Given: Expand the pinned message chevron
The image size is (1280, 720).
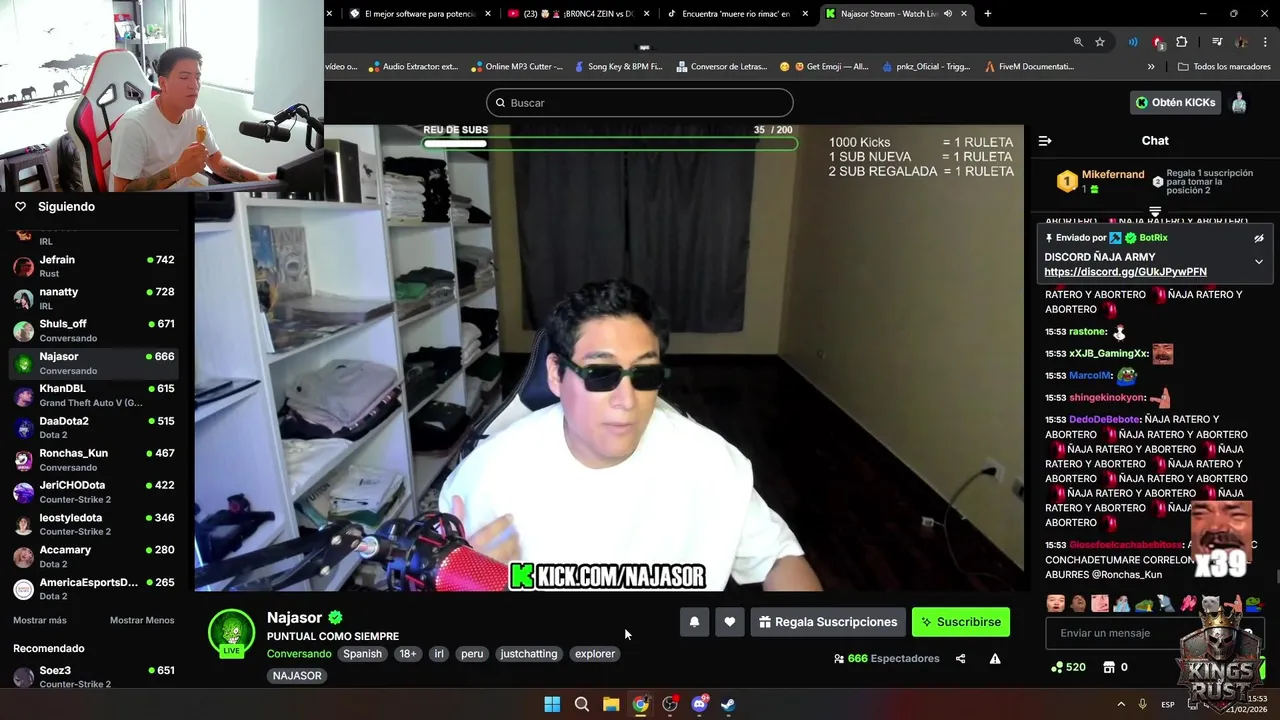Looking at the screenshot, I should click(x=1259, y=262).
